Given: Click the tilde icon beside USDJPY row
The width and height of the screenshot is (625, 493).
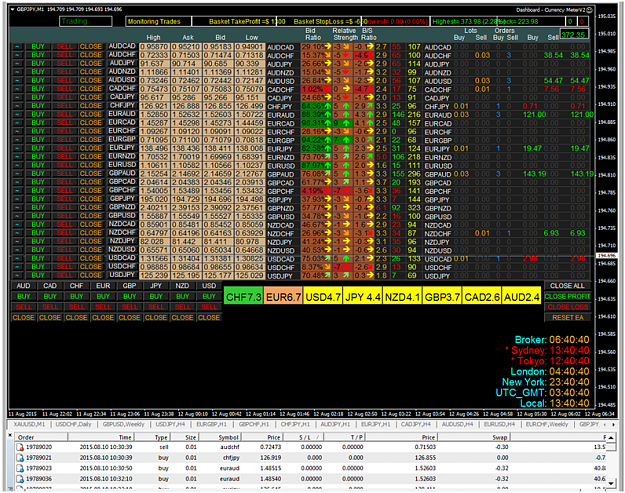Looking at the screenshot, I should (17, 275).
